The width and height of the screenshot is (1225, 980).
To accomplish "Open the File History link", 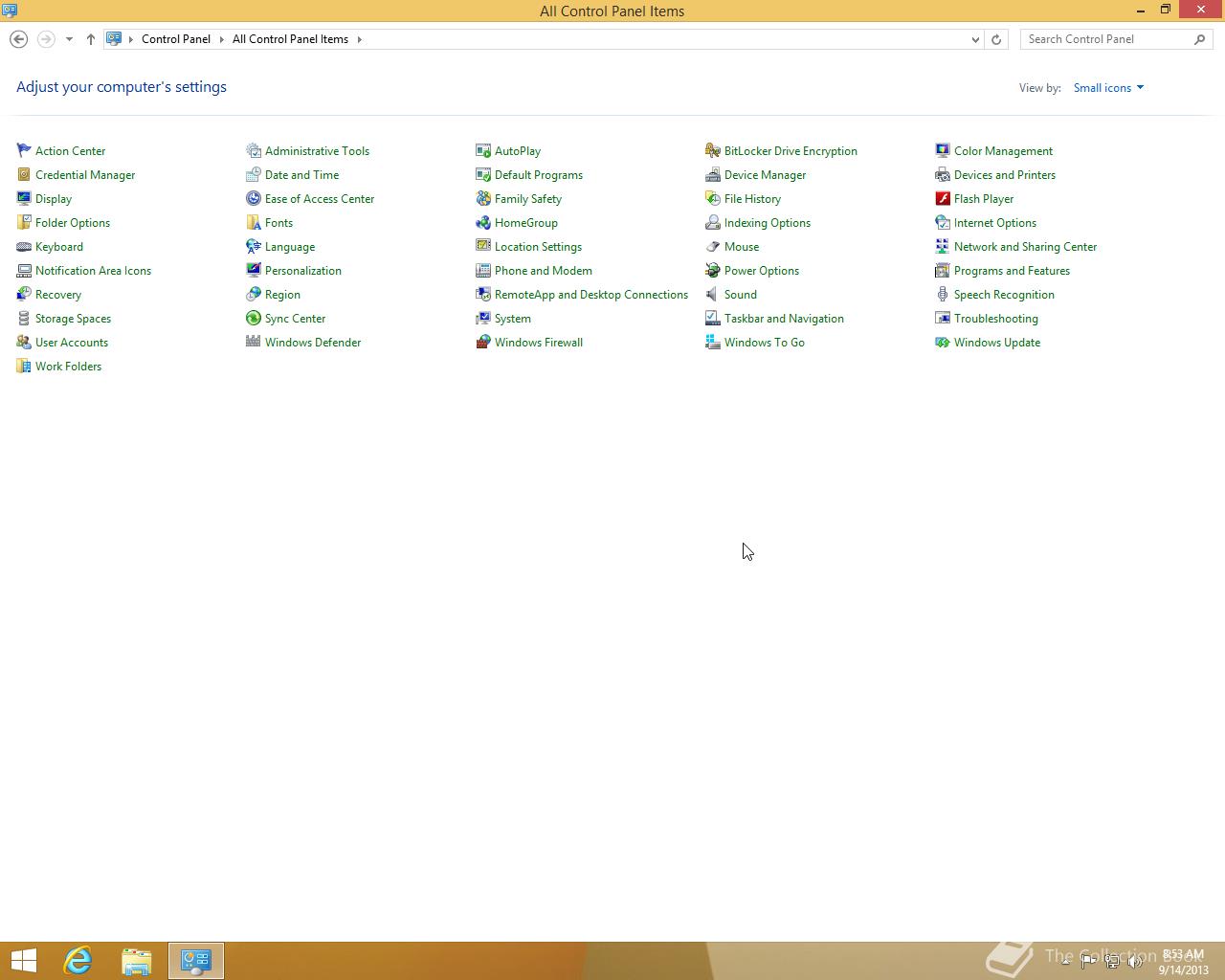I will click(x=752, y=199).
